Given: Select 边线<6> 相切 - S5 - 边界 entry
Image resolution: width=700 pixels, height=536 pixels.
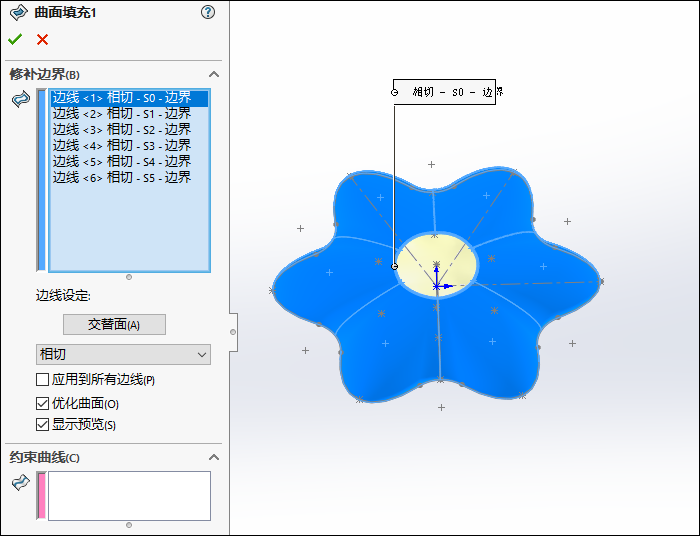Looking at the screenshot, I should coord(129,178).
